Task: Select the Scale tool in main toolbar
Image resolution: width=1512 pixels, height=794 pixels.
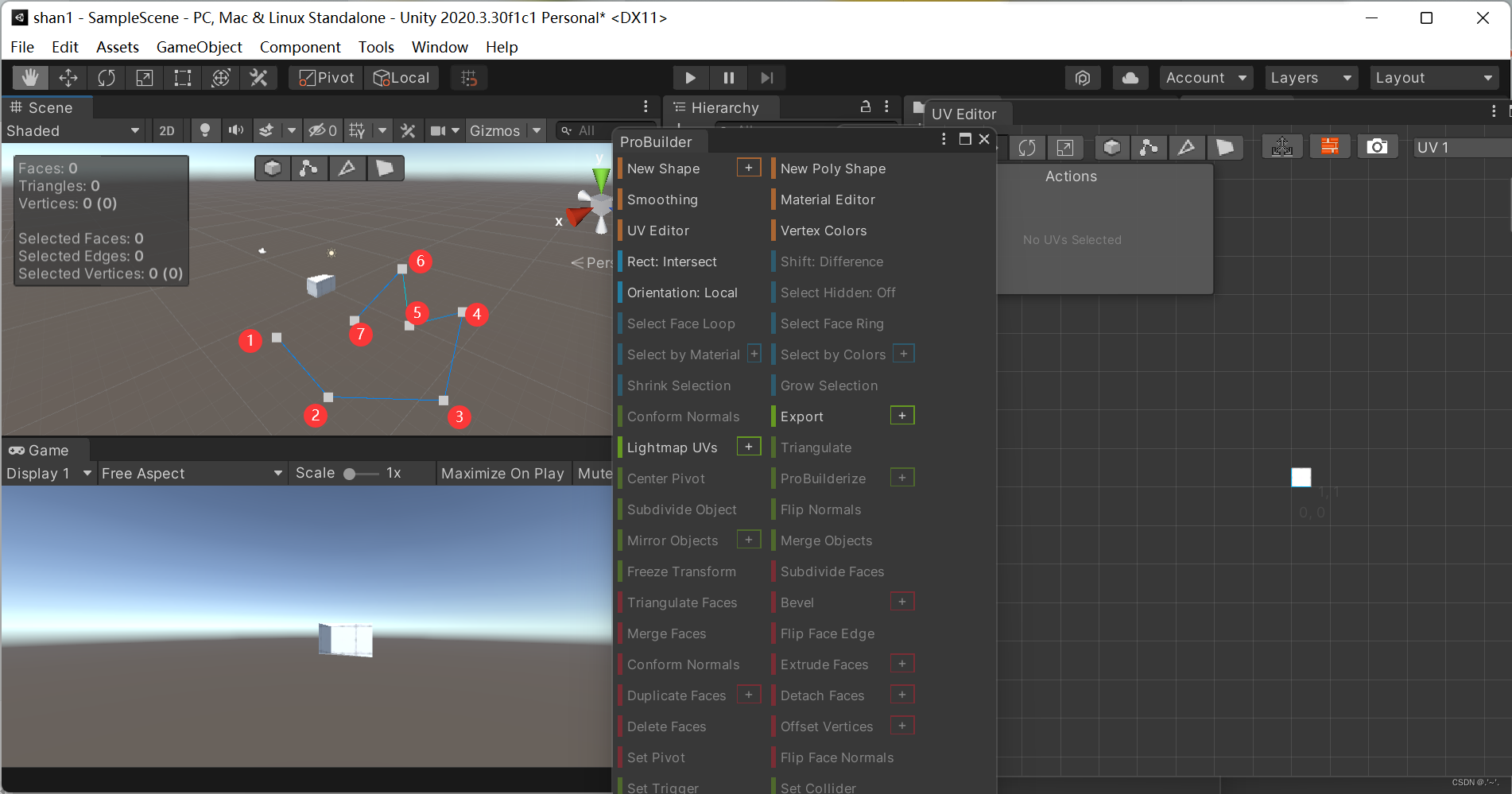Action: tap(145, 78)
